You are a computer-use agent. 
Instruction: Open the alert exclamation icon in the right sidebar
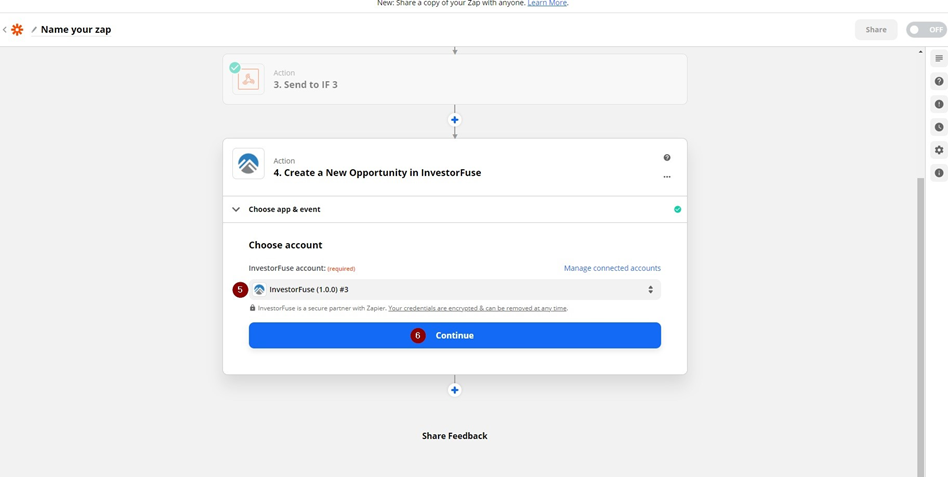click(x=939, y=104)
